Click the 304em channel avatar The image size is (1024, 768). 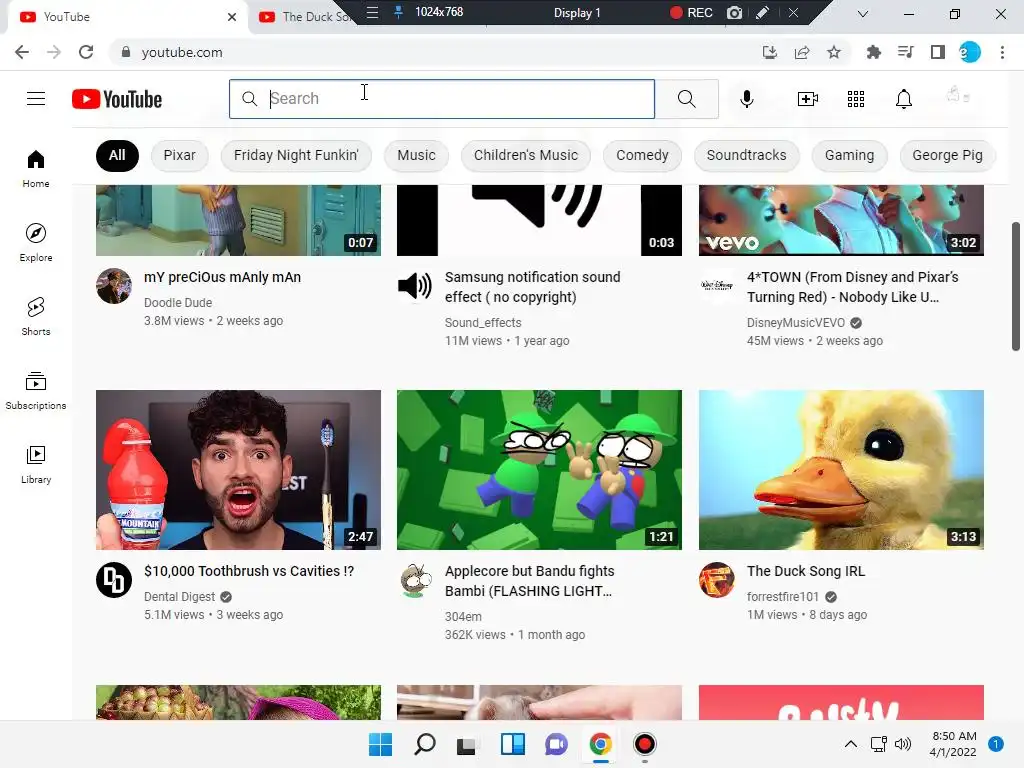(x=415, y=580)
